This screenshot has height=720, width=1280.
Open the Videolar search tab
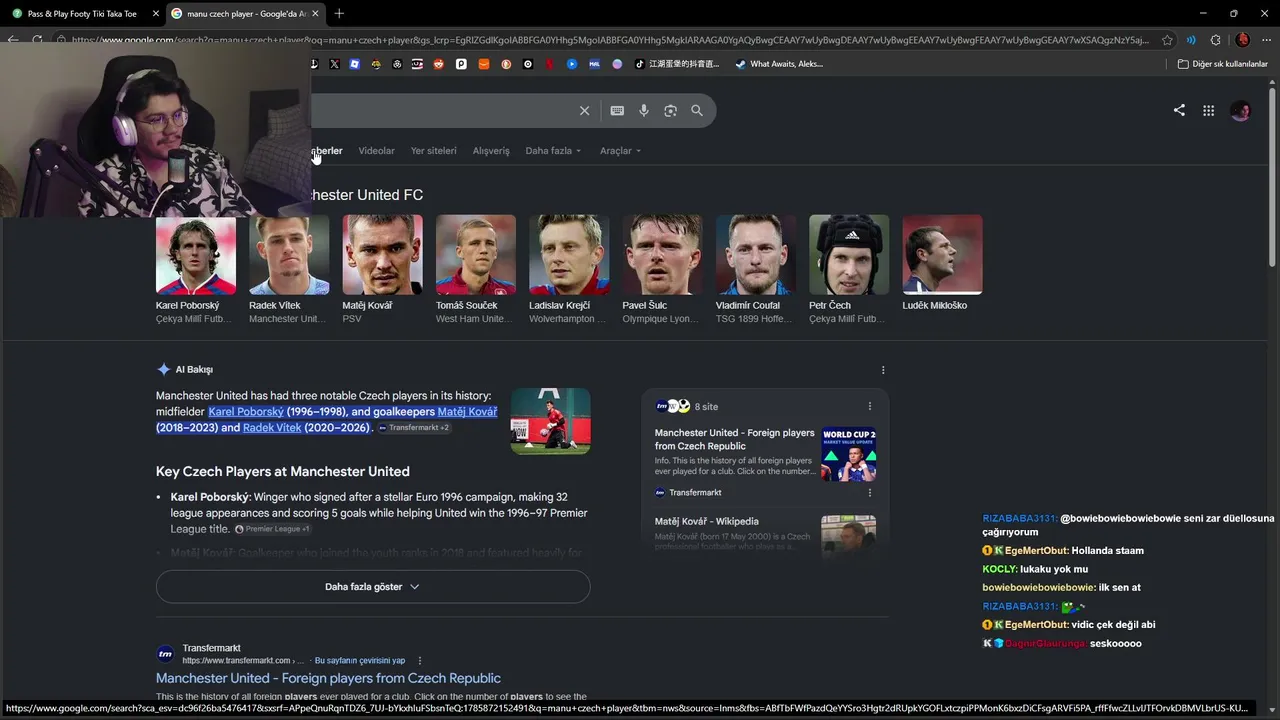click(x=377, y=151)
